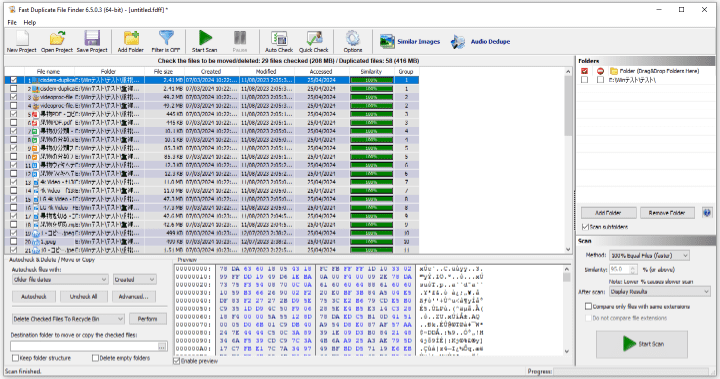Image resolution: width=720 pixels, height=379 pixels.
Task: Click the file icon in row 3
Action: coord(36,97)
